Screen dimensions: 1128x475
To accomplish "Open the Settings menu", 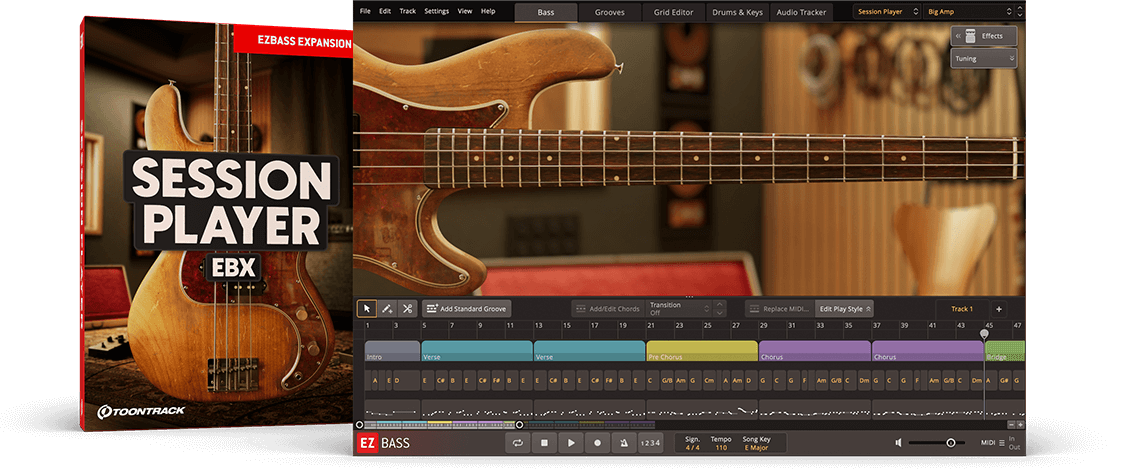I will point(436,12).
